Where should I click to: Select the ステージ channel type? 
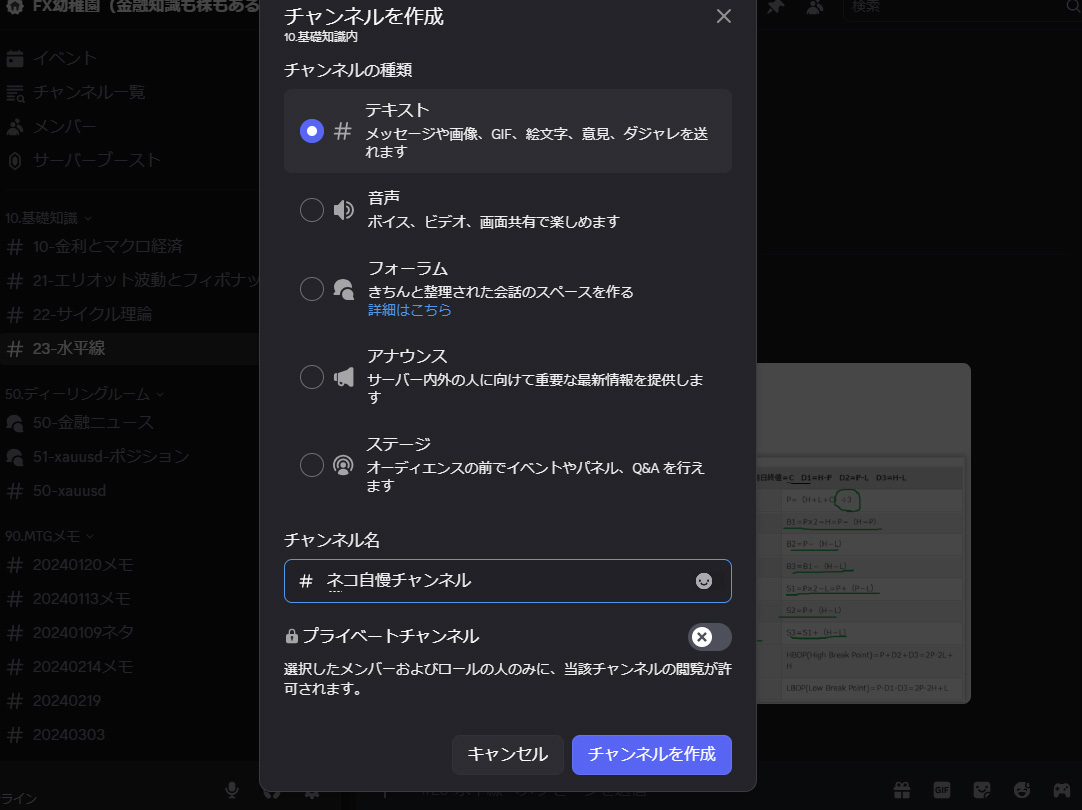312,465
